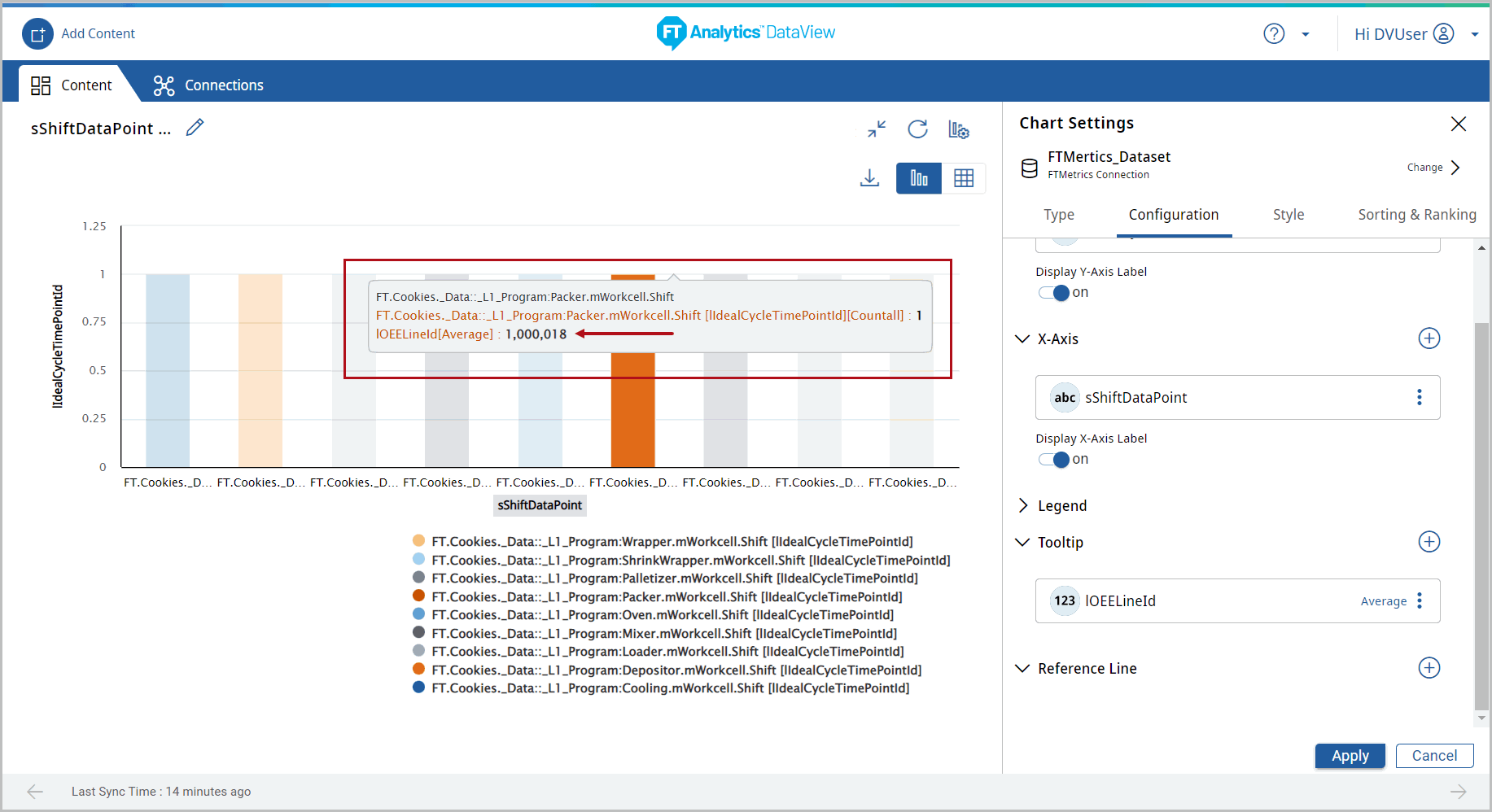Click the Wrapper legend color swatch
This screenshot has width=1492, height=812.
pyautogui.click(x=419, y=541)
